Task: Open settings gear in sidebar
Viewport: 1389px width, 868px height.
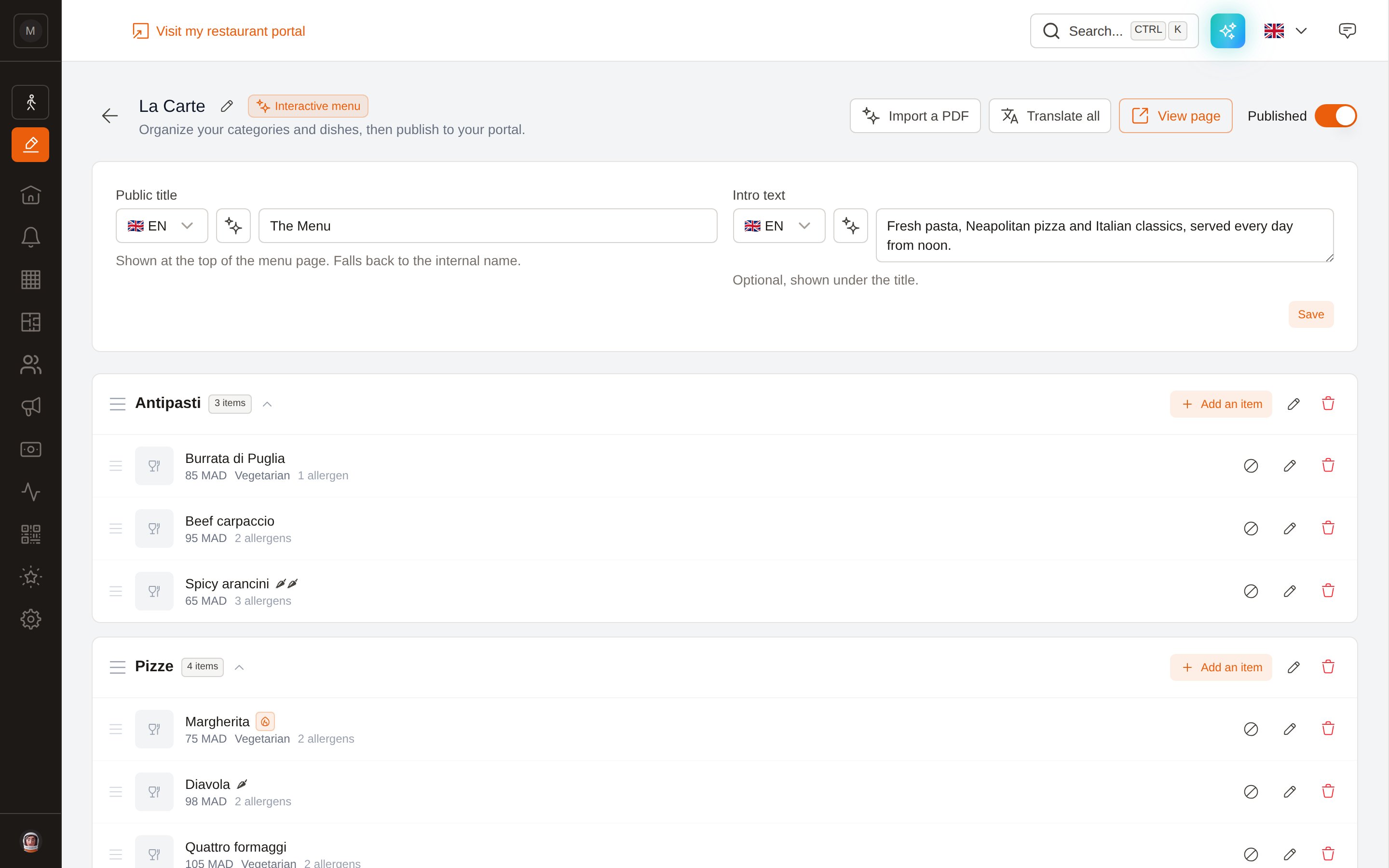Action: 30,620
